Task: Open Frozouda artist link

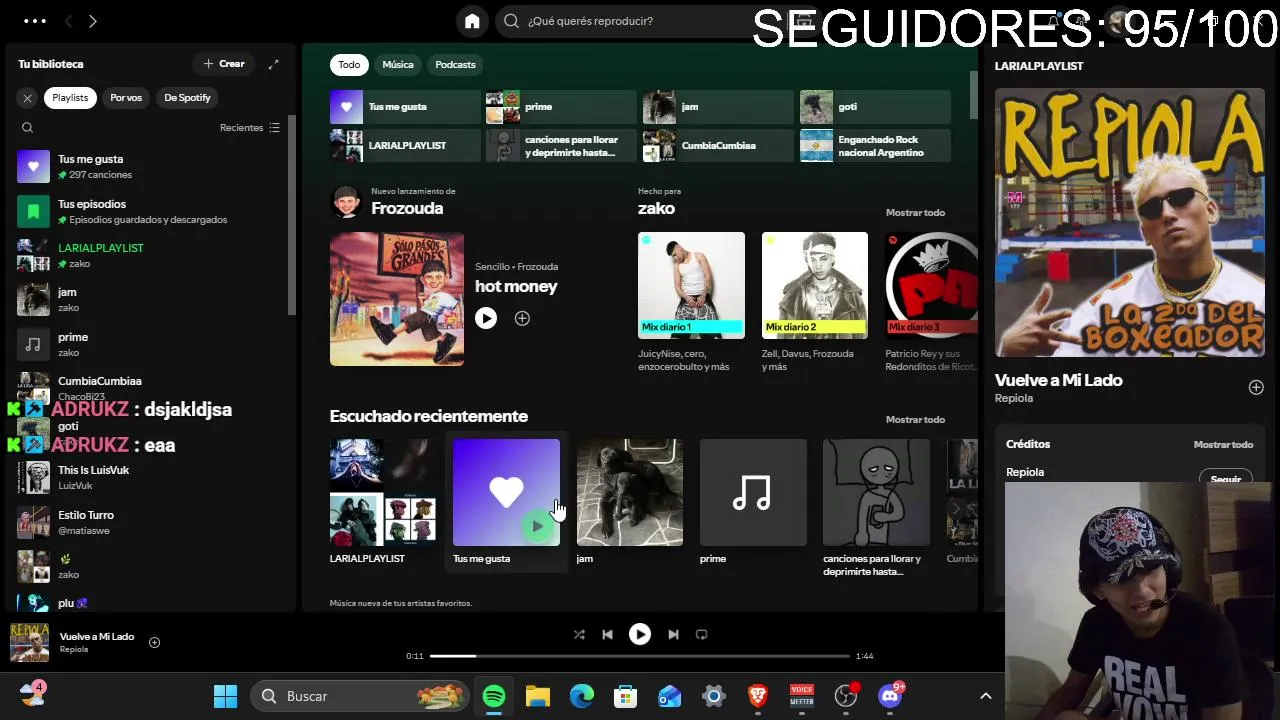Action: pos(407,209)
